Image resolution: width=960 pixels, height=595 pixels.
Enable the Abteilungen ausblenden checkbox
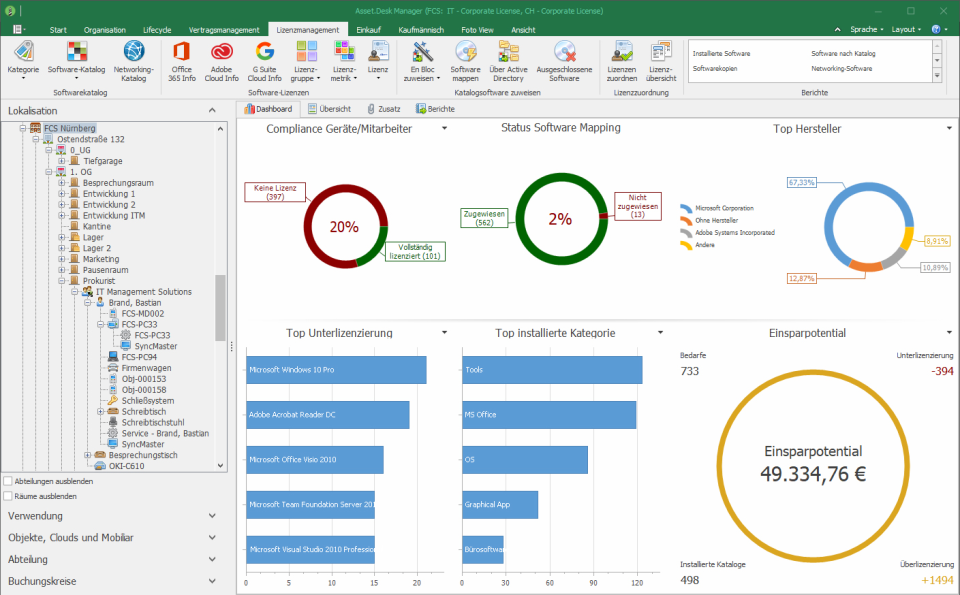click(8, 482)
